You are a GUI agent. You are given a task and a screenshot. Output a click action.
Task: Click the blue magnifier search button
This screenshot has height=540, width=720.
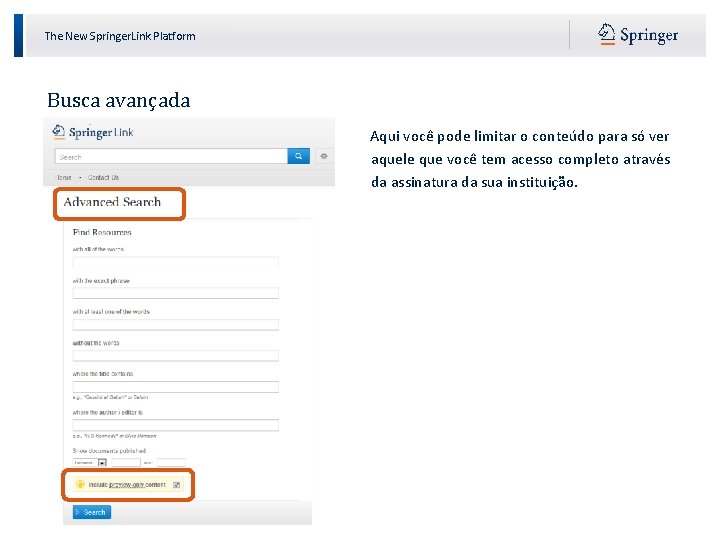[298, 156]
